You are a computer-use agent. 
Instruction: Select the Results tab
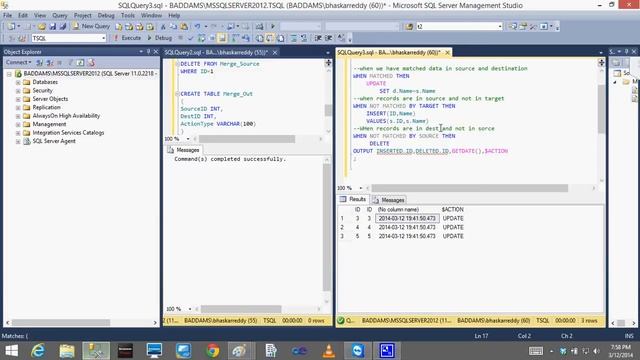[x=353, y=199]
